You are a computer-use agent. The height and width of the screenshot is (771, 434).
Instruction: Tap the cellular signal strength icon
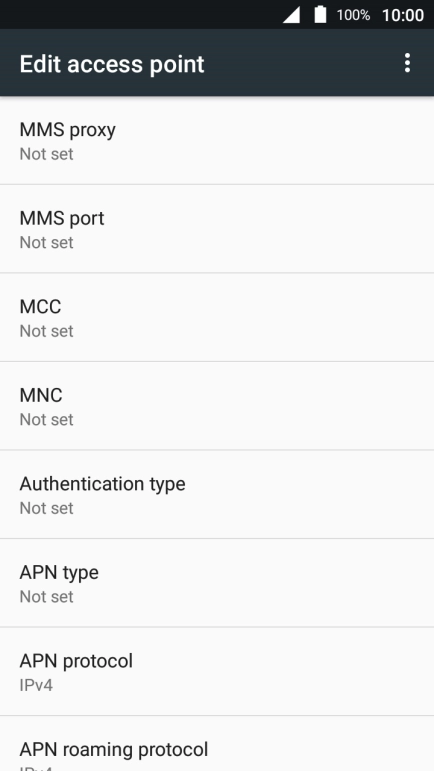291,15
